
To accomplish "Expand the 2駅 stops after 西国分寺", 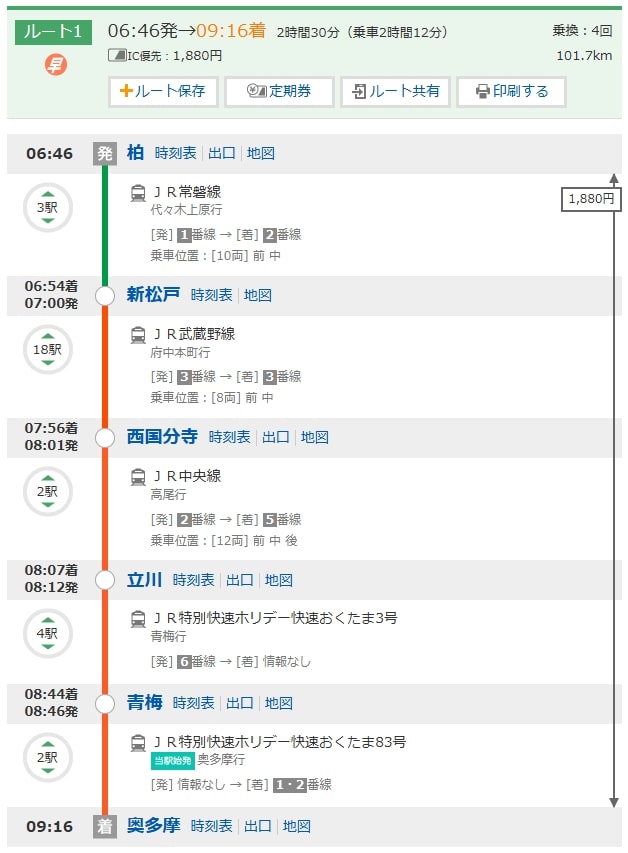I will coord(47,492).
